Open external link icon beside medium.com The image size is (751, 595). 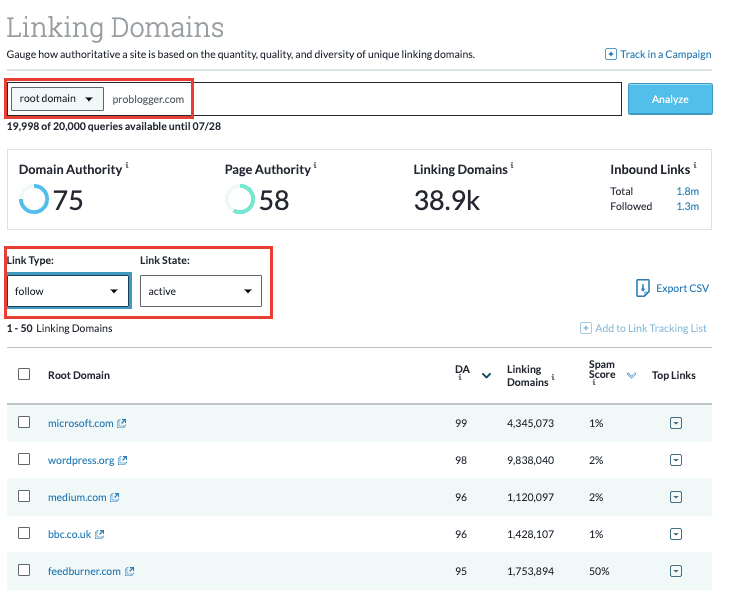[x=115, y=497]
